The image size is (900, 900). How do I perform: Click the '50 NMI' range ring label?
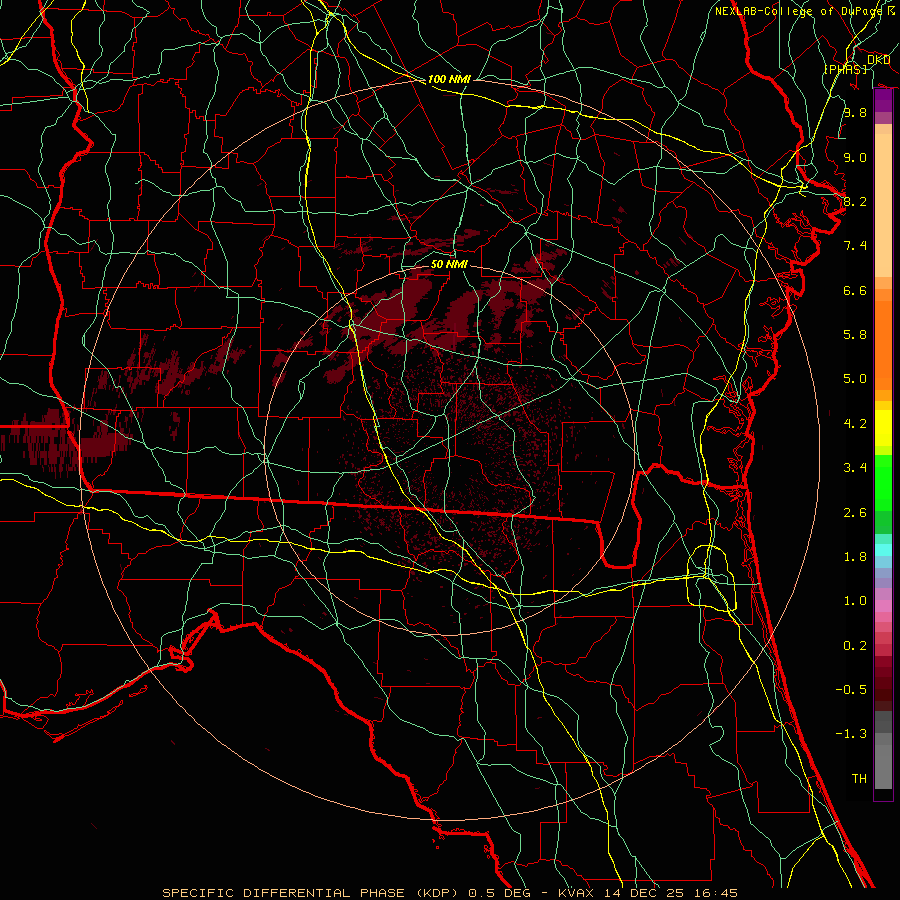coord(449,264)
